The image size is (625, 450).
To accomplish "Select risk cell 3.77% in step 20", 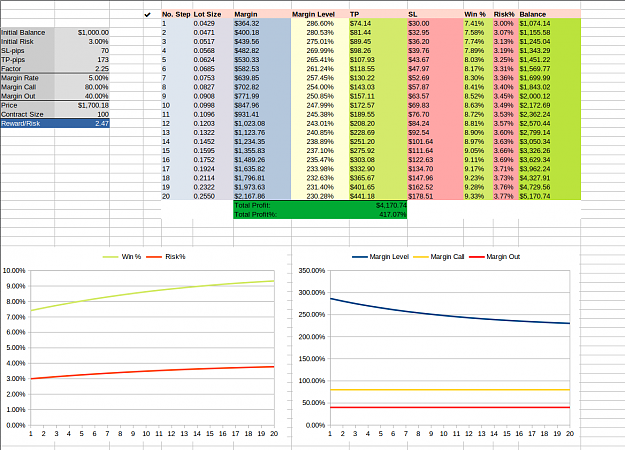I will 505,196.
